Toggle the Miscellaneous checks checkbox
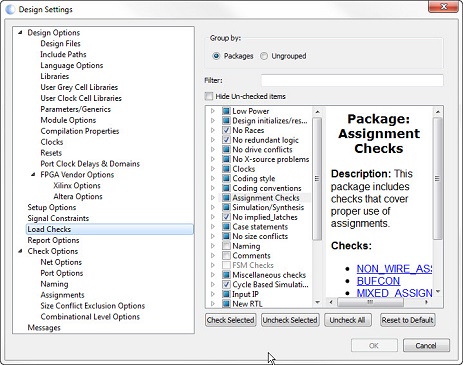The height and width of the screenshot is (365, 463). [x=226, y=275]
